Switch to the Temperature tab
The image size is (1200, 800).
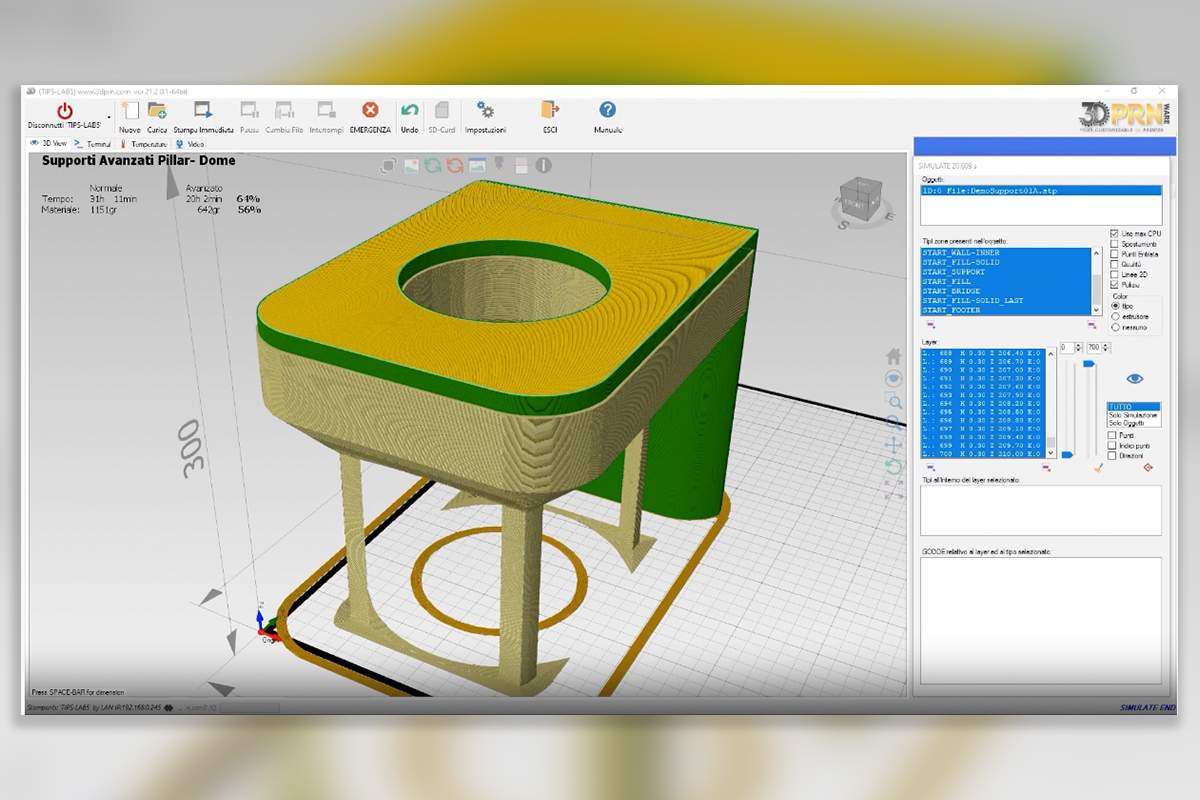point(144,143)
